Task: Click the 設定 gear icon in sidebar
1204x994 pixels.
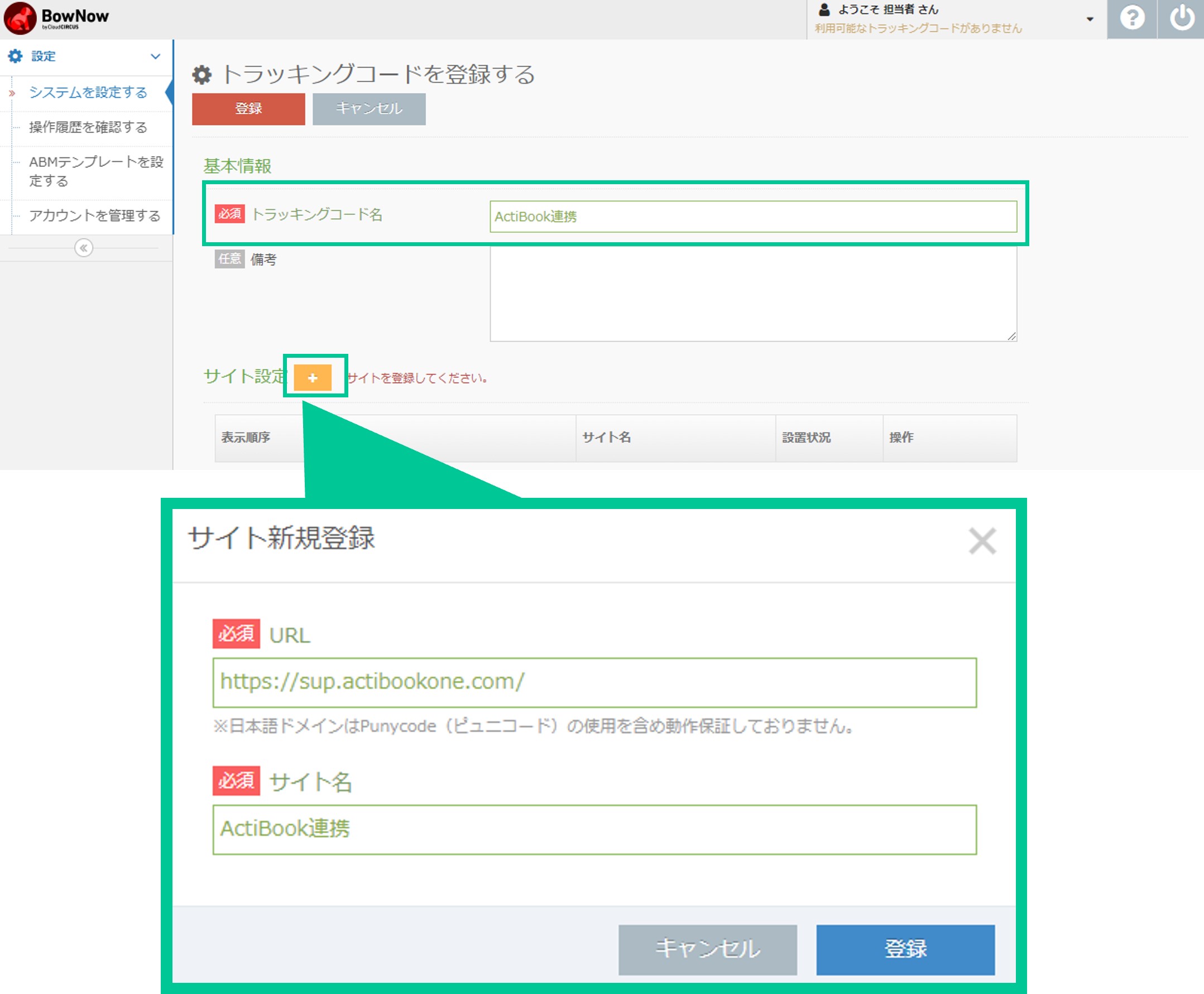Action: (x=16, y=56)
